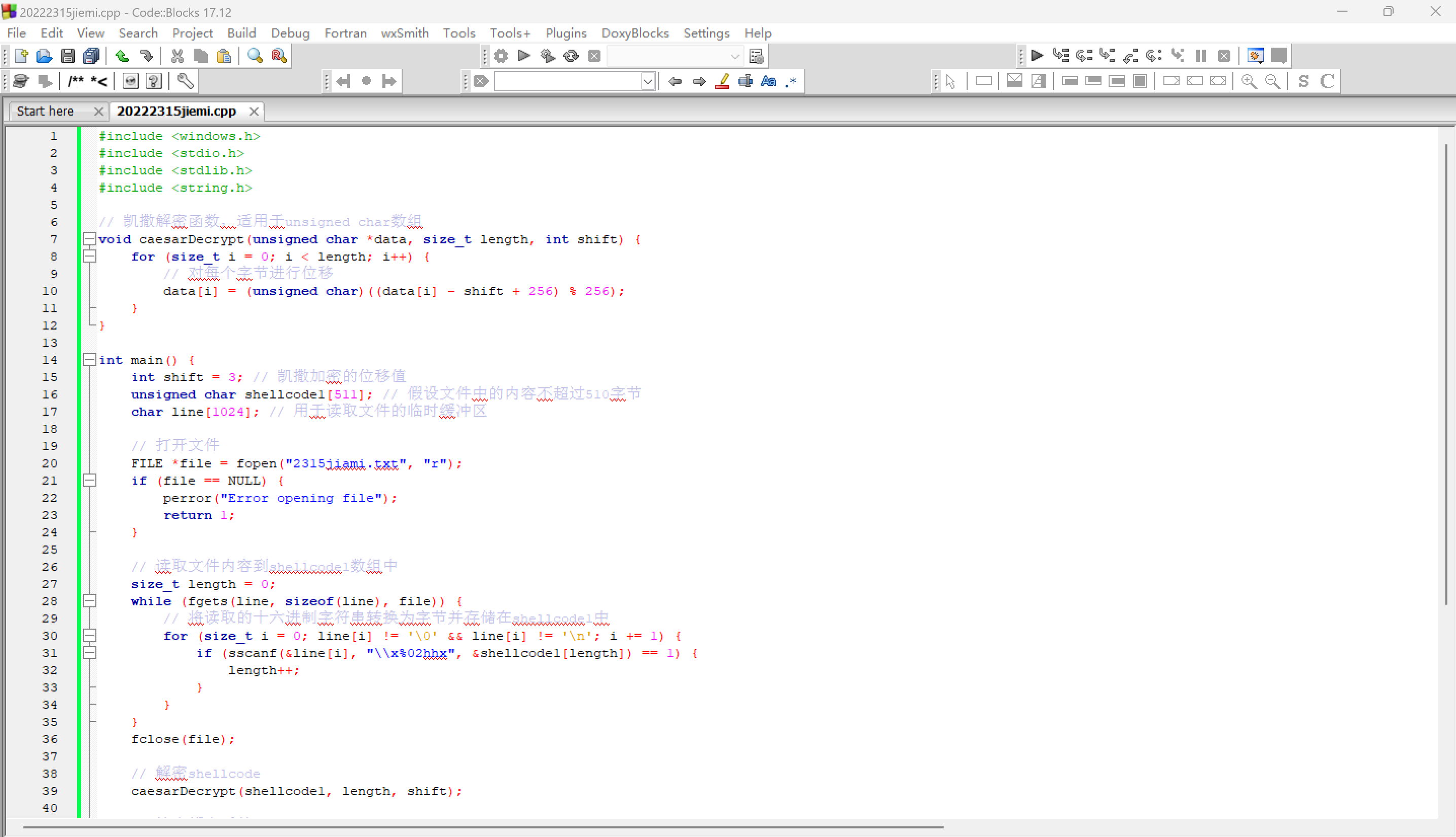Collapse the main function fold marker
The width and height of the screenshot is (1456, 837).
click(89, 360)
